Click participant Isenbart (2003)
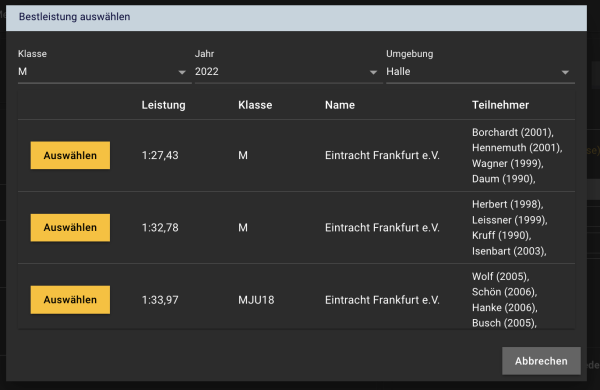The width and height of the screenshot is (600, 390). [x=509, y=251]
